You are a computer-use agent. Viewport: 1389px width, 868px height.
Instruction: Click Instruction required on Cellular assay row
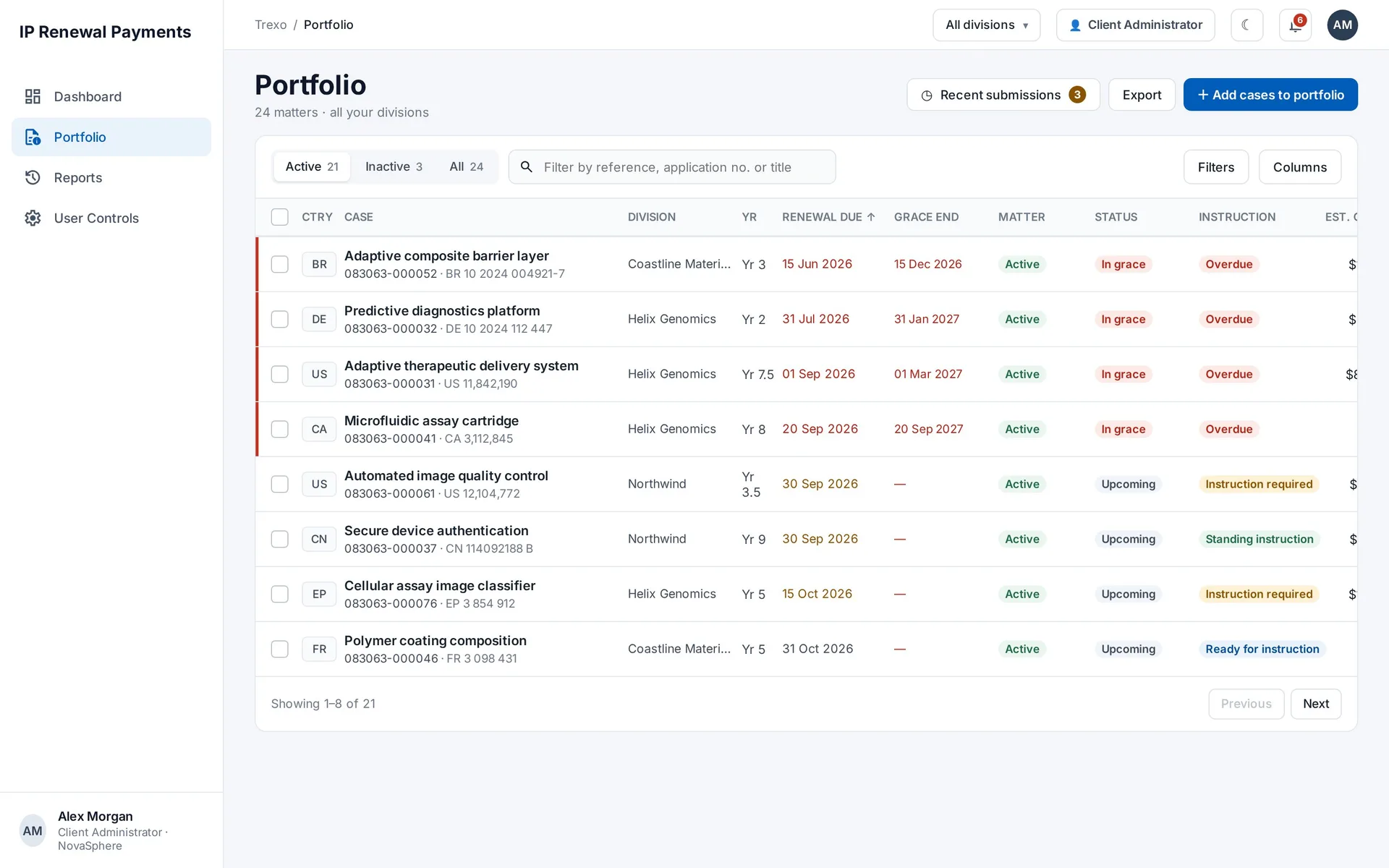coord(1259,594)
